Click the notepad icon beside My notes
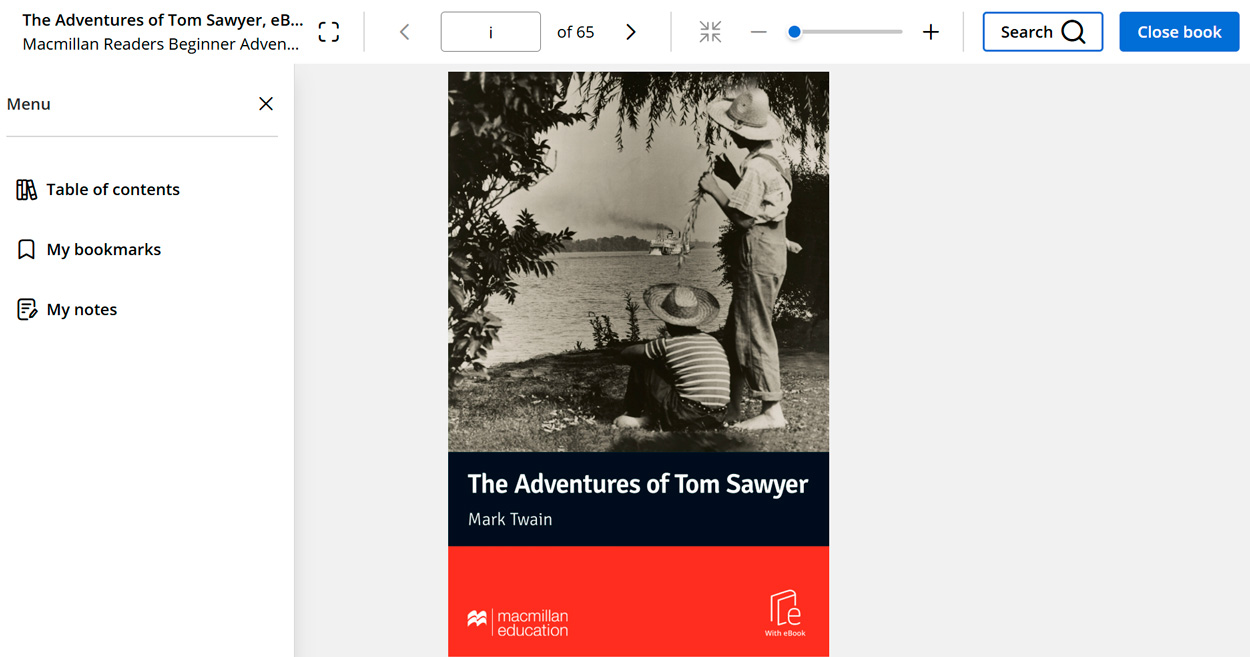Image resolution: width=1250 pixels, height=657 pixels. coord(27,310)
